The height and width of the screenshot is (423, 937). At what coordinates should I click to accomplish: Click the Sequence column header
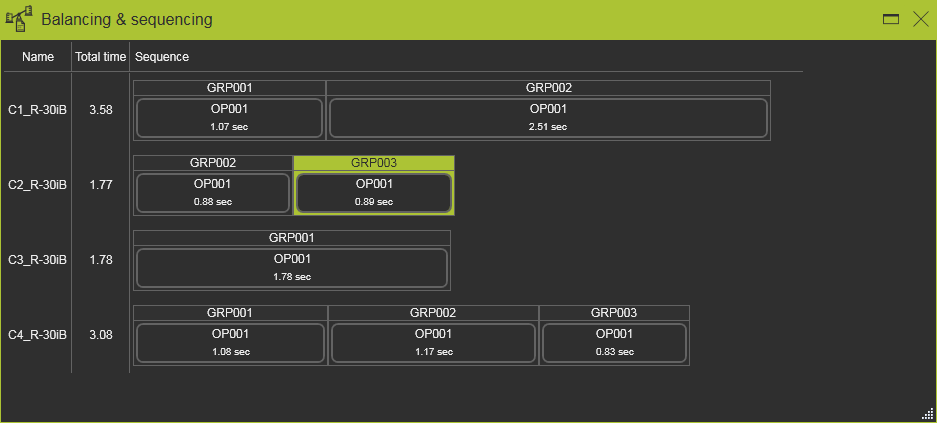162,57
